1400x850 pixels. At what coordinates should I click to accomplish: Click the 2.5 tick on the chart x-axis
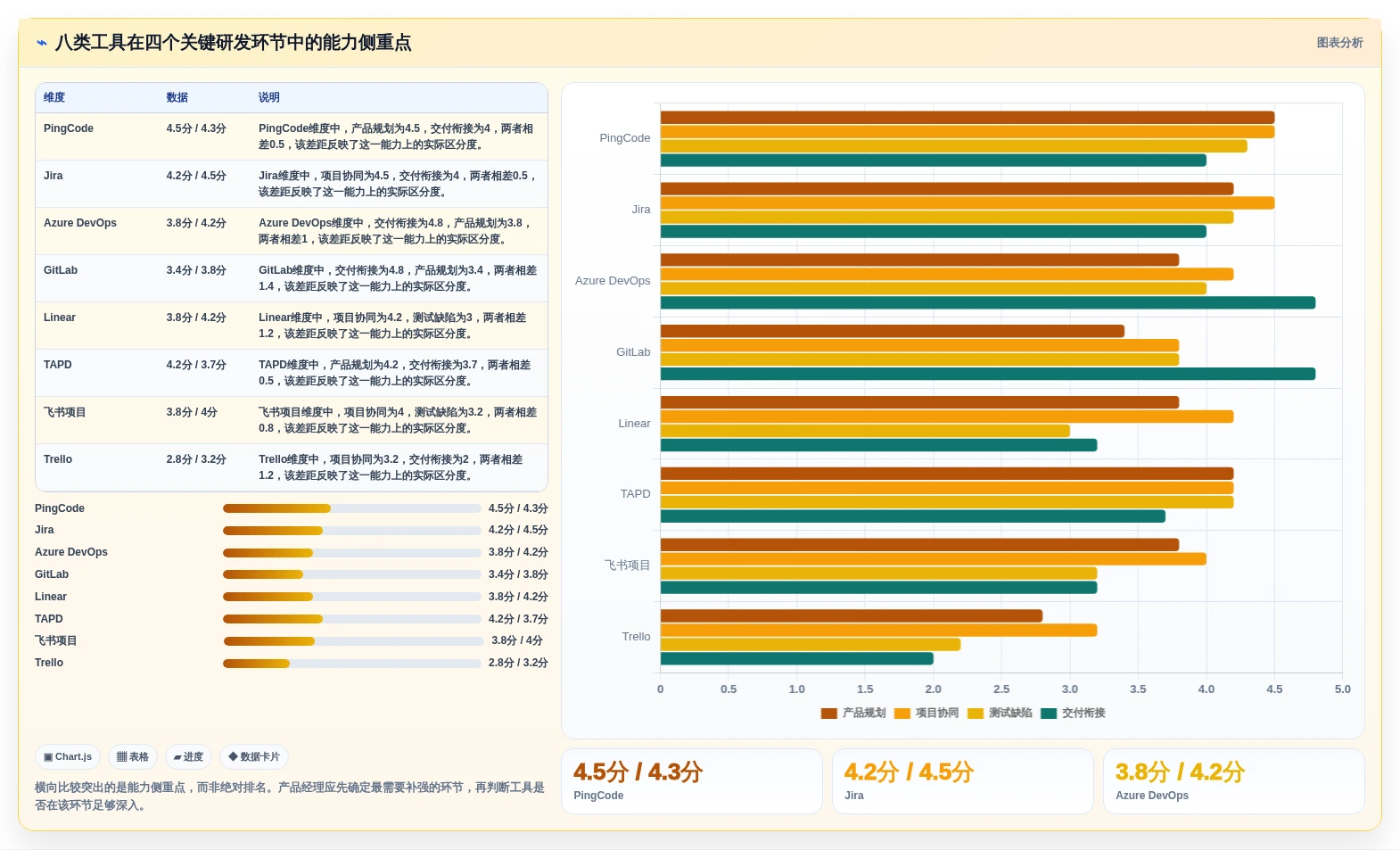(x=1001, y=689)
